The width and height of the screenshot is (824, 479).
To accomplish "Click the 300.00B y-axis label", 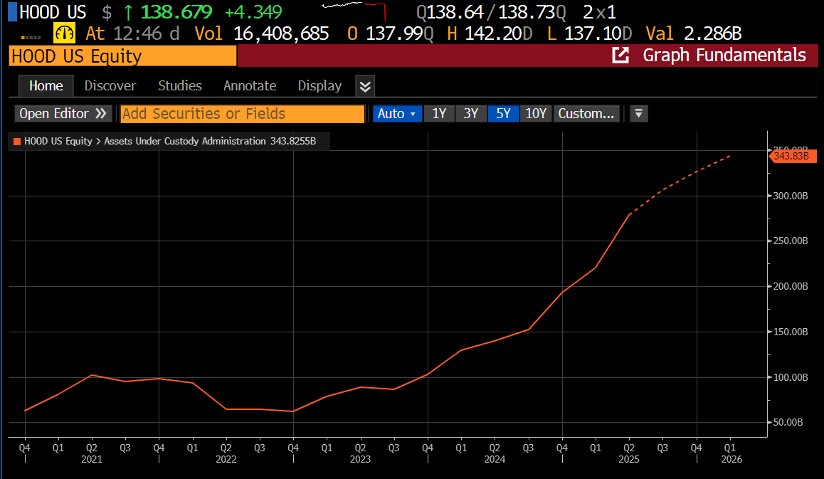I will pos(790,196).
